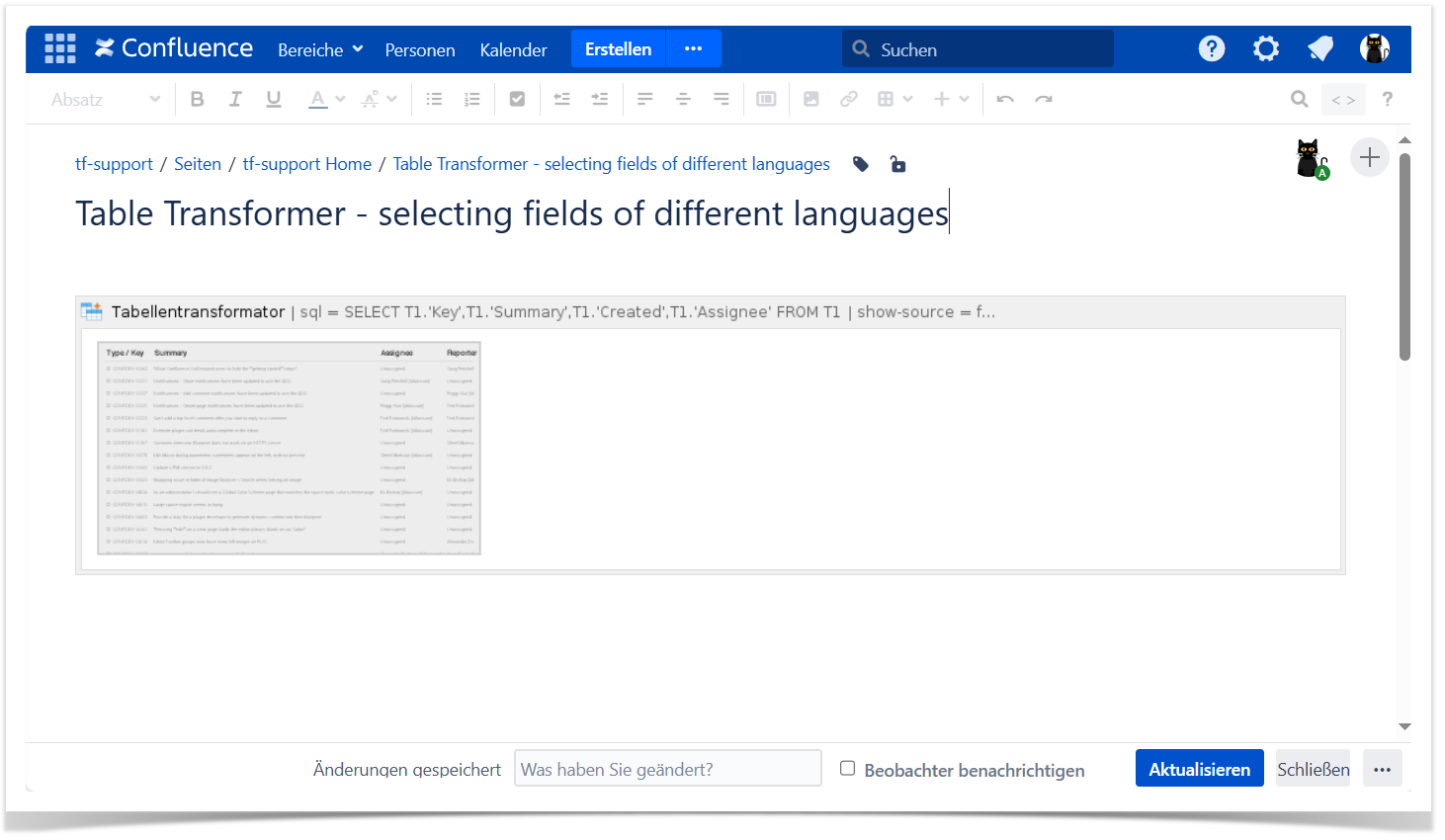Focus the change comment input field
Screen dimensions: 1445x840
[667, 769]
